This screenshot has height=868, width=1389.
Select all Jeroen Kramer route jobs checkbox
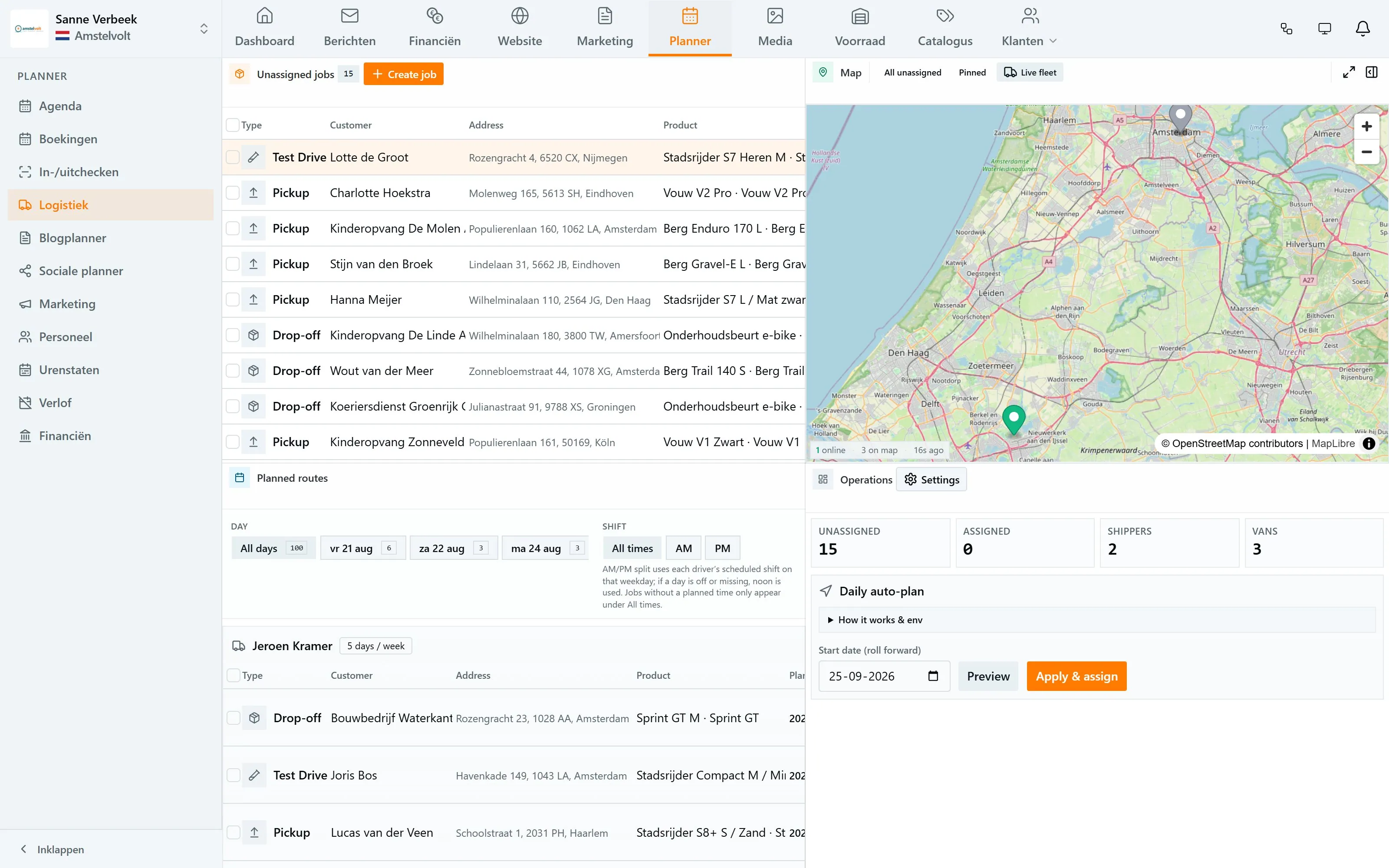coord(234,675)
